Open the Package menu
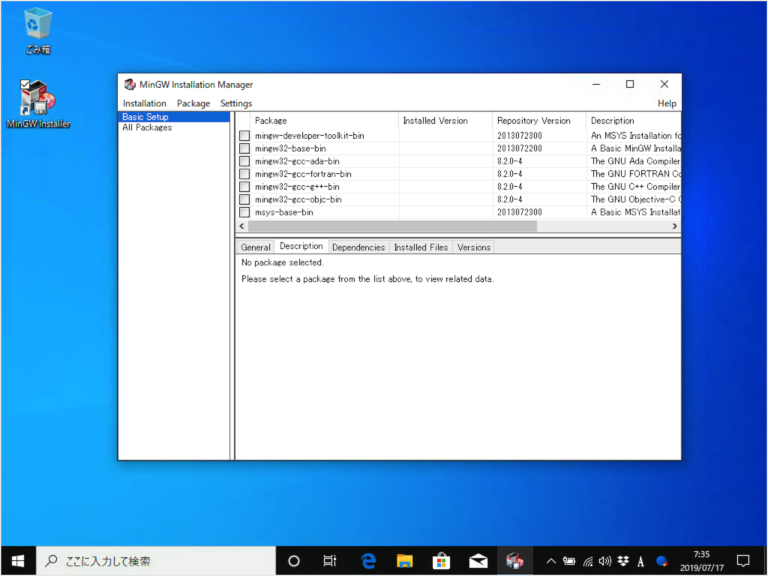Screen dimensions: 768x576 pos(193,103)
